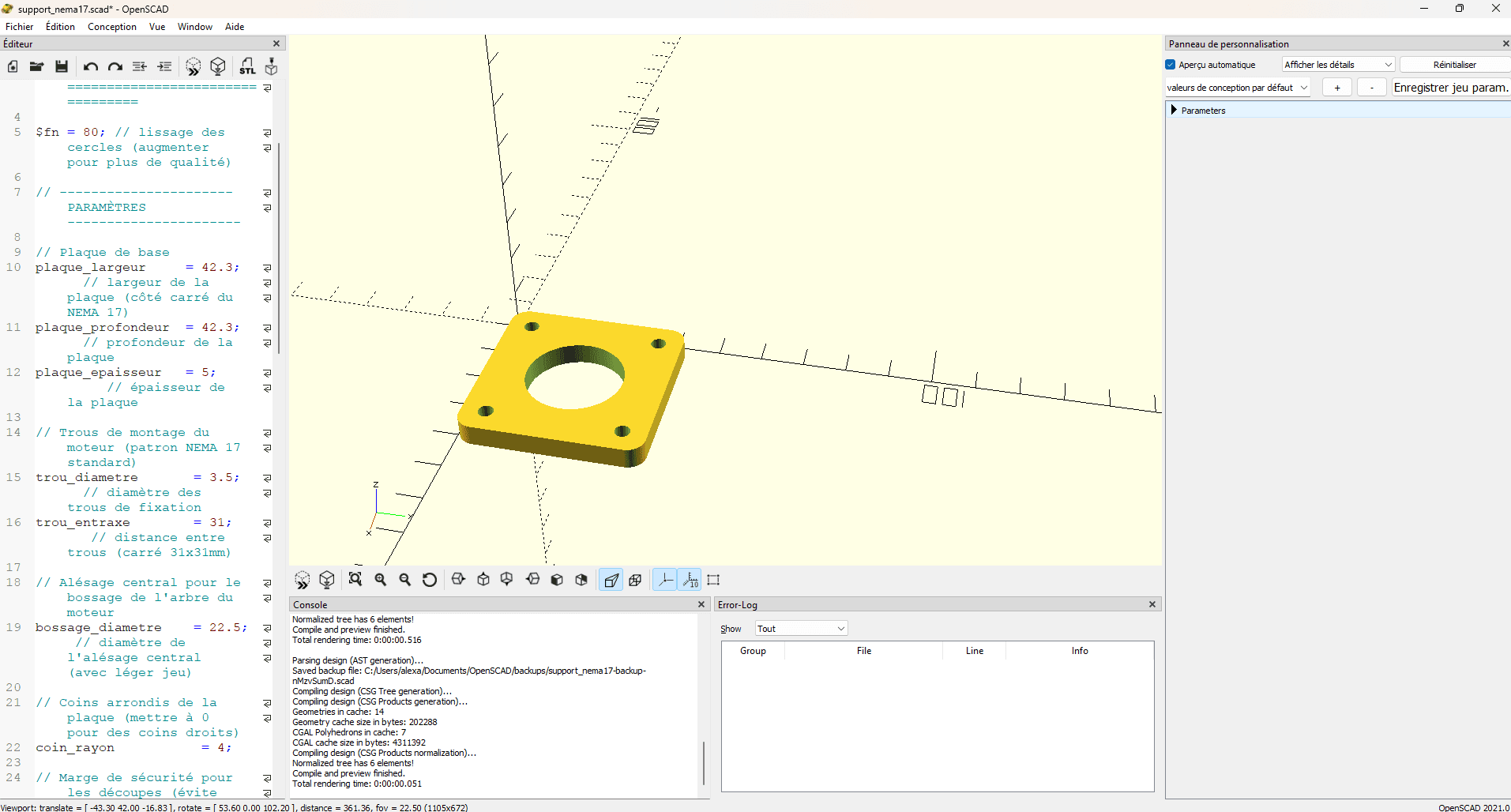Save the file with the floppy disk icon
This screenshot has height=812, width=1511.
(x=61, y=67)
